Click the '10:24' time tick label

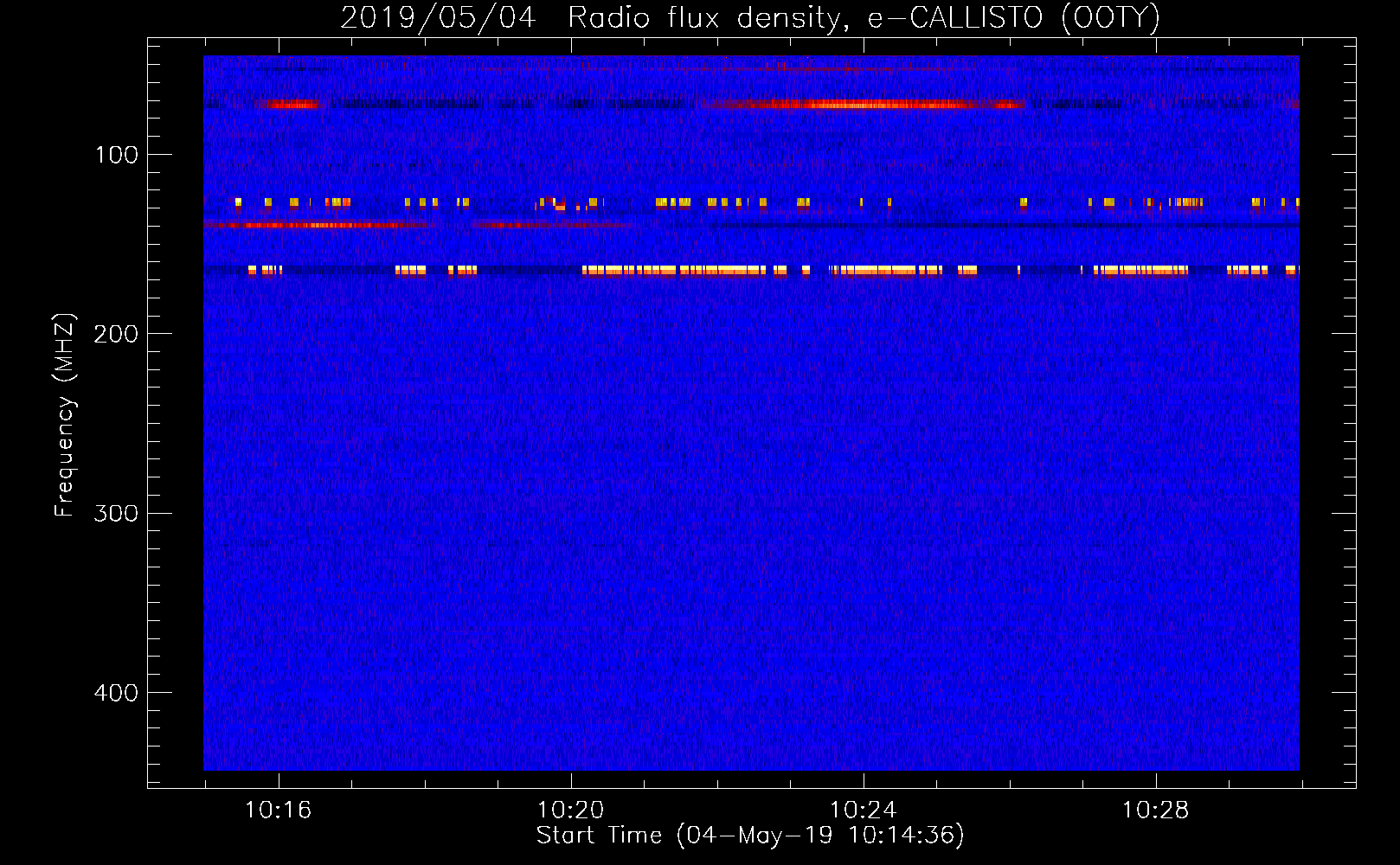863,811
